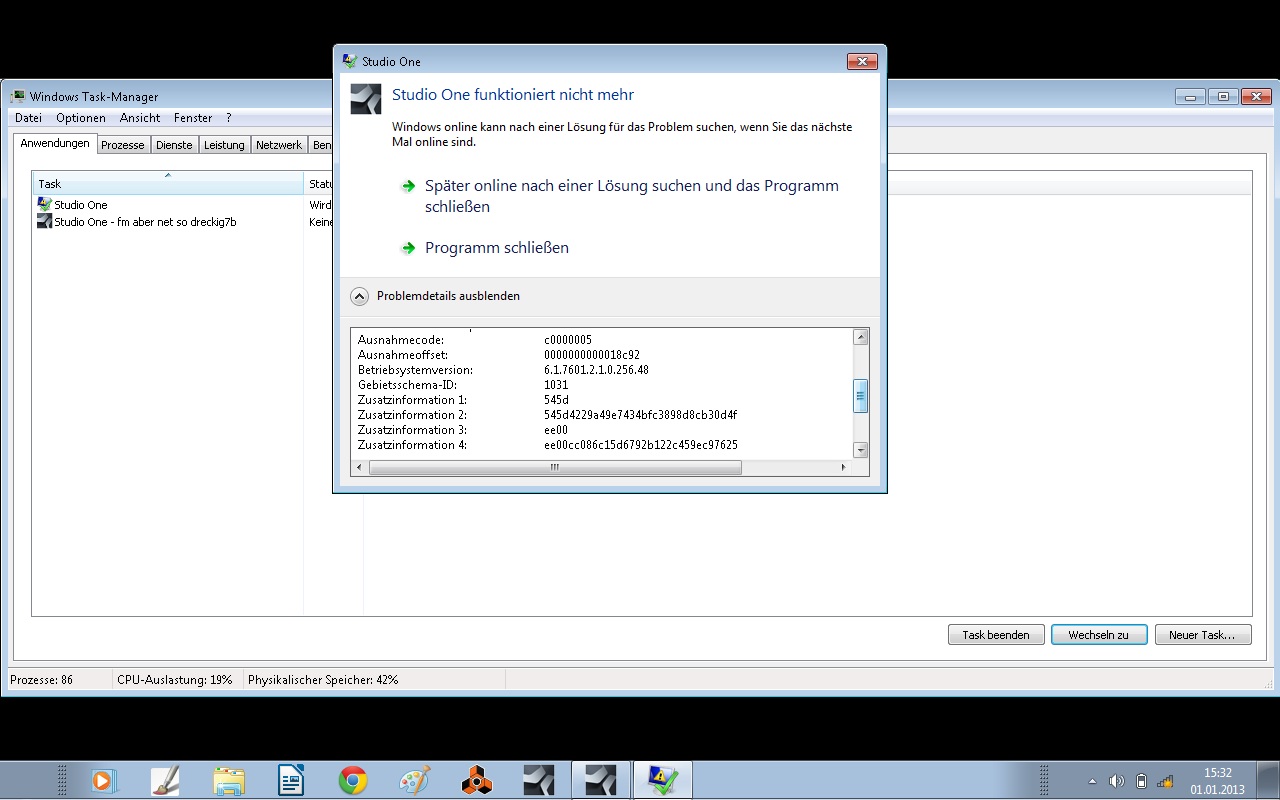Open the volume speaker tray icon

click(1117, 781)
